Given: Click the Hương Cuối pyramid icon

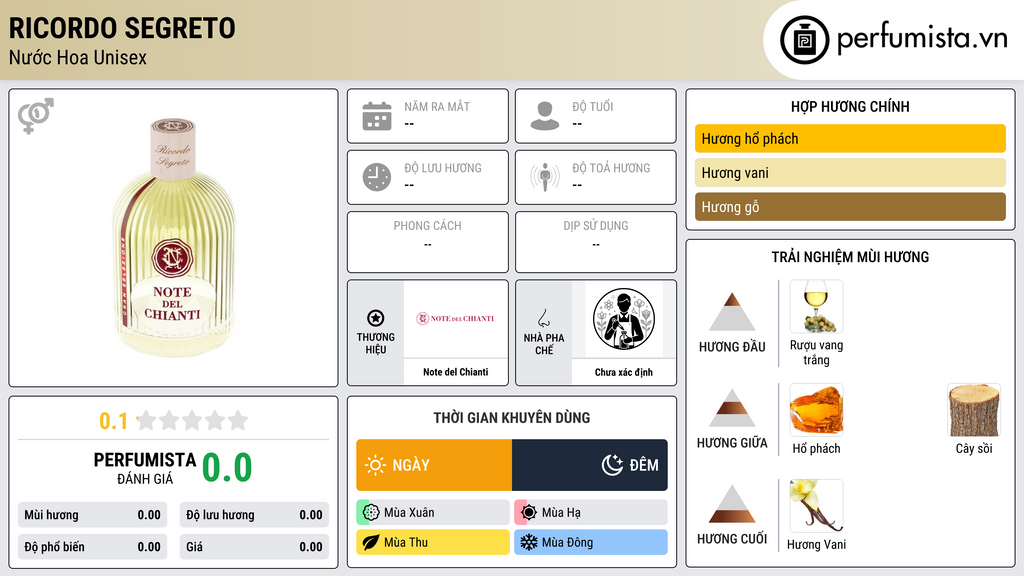Looking at the screenshot, I should (x=732, y=504).
